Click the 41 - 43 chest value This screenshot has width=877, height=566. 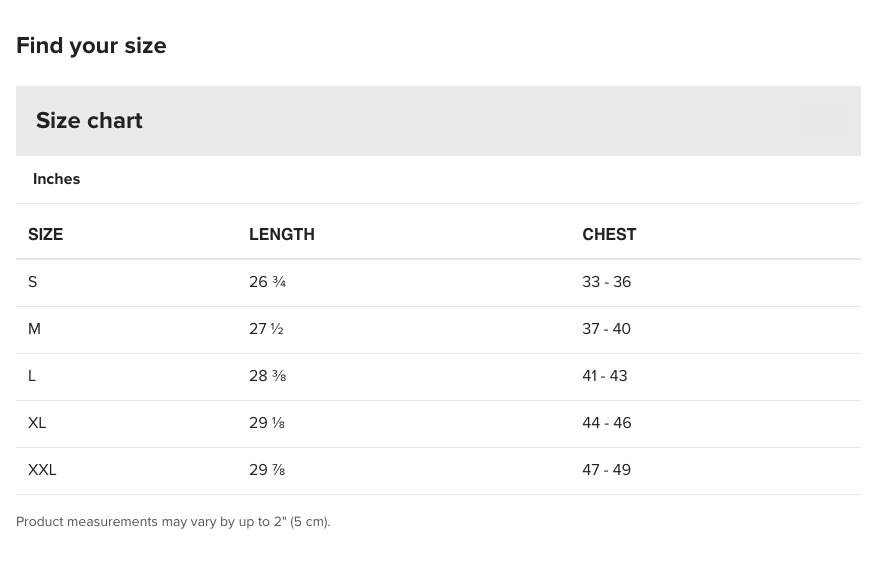point(604,376)
